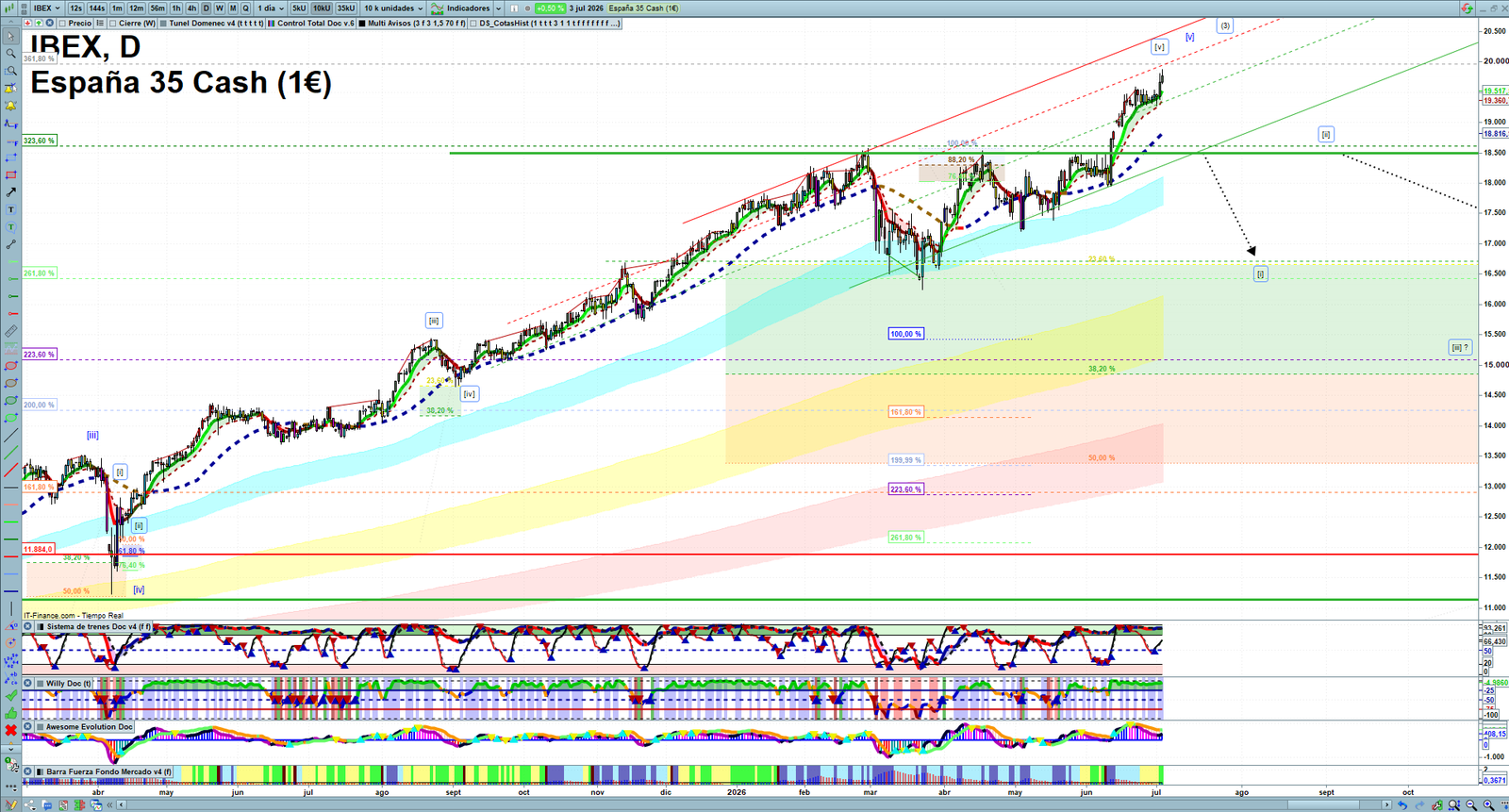The height and width of the screenshot is (812, 1509).
Task: Select the red ellipse drawing tool
Action: [10, 366]
